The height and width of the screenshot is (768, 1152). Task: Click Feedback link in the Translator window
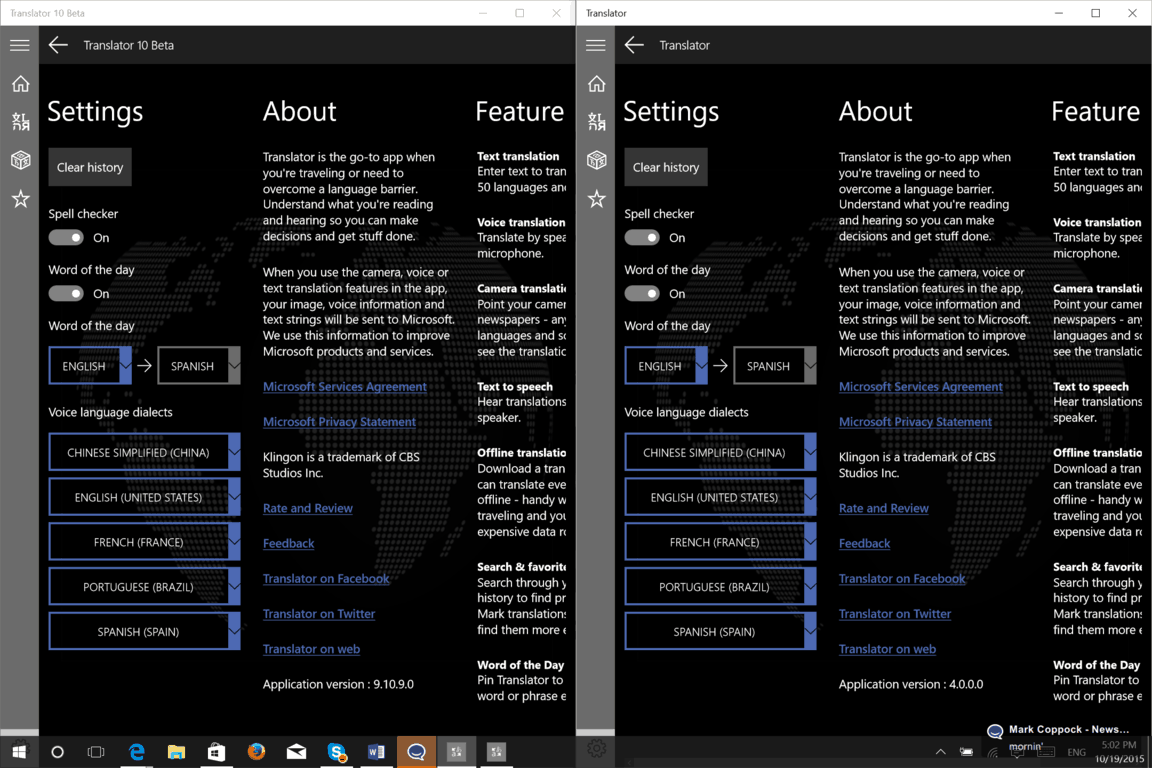coord(865,543)
